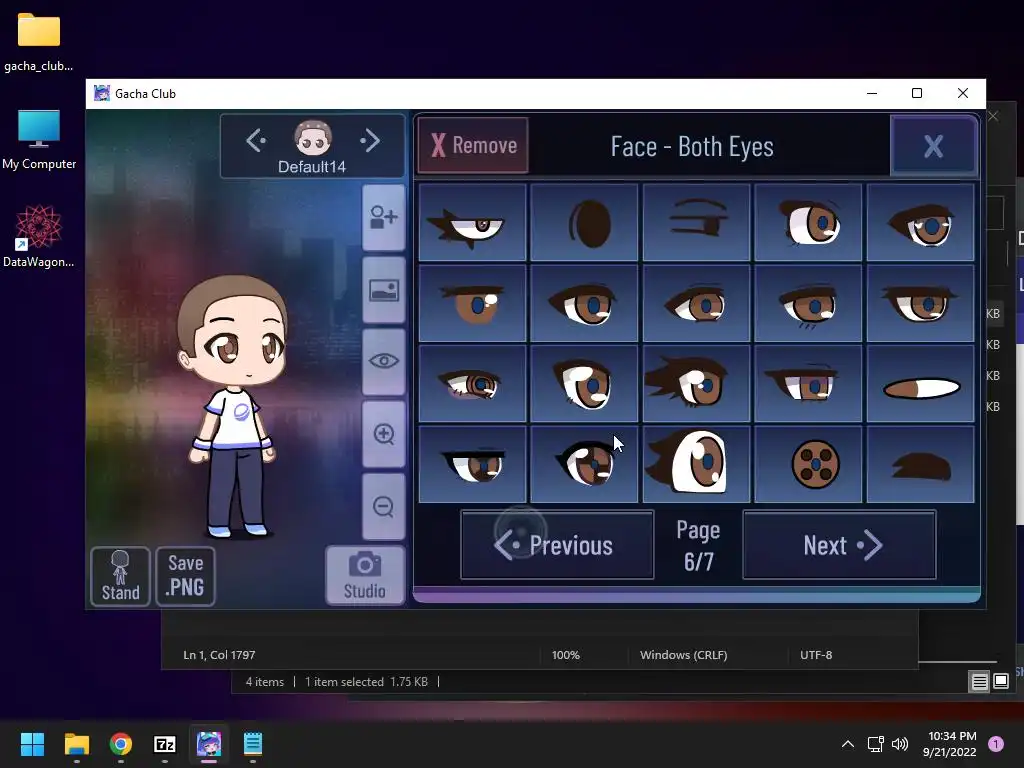Click "4 items" in Explorer status bar
The image size is (1024, 768).
click(x=264, y=682)
